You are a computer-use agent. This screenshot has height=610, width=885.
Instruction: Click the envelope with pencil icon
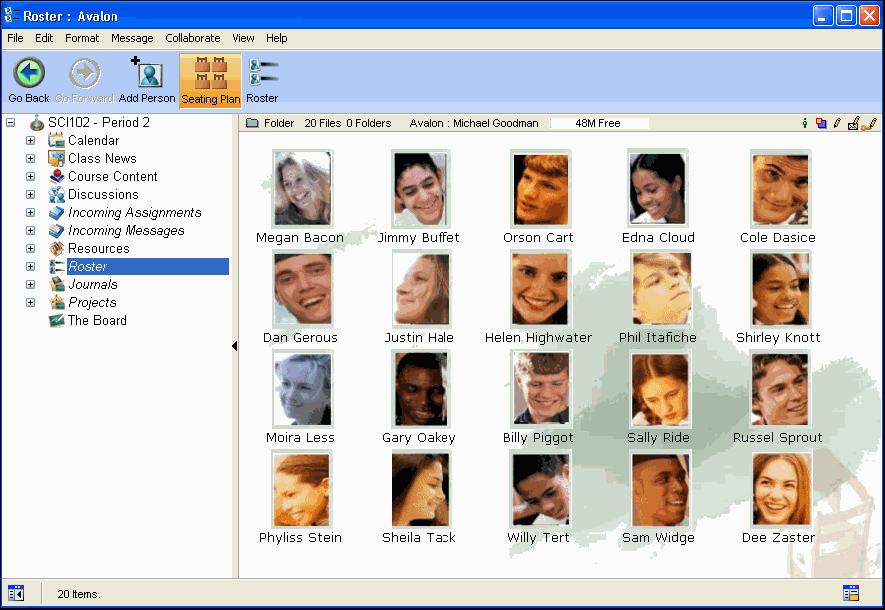853,123
